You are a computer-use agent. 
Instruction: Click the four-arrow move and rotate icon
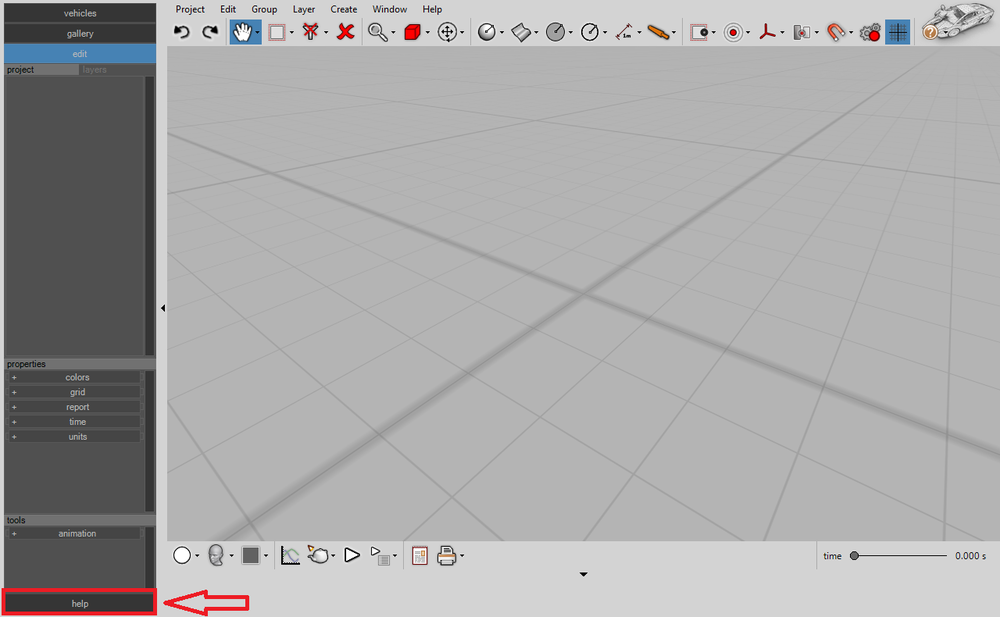[x=447, y=32]
